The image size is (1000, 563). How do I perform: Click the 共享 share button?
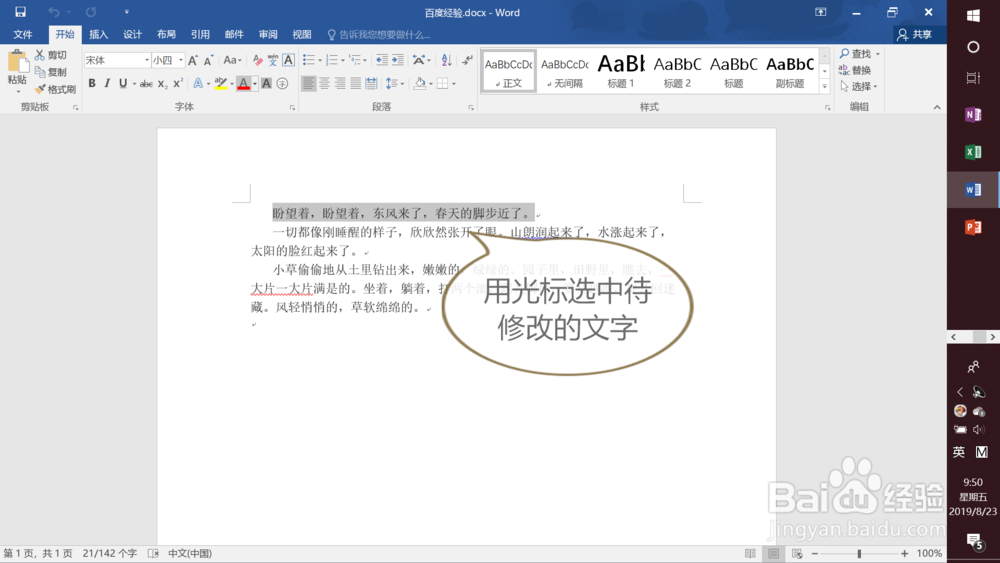(915, 34)
